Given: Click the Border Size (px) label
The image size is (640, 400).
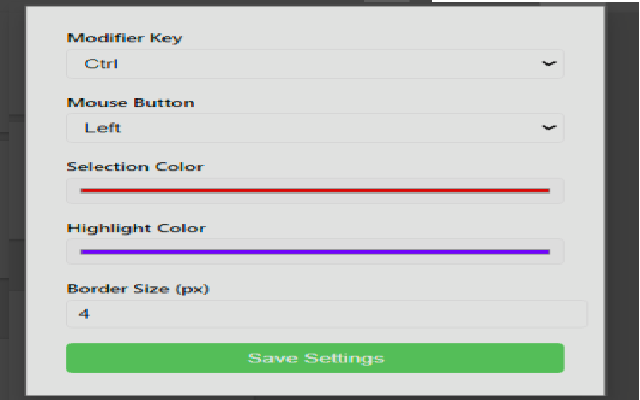Looking at the screenshot, I should [x=138, y=289].
